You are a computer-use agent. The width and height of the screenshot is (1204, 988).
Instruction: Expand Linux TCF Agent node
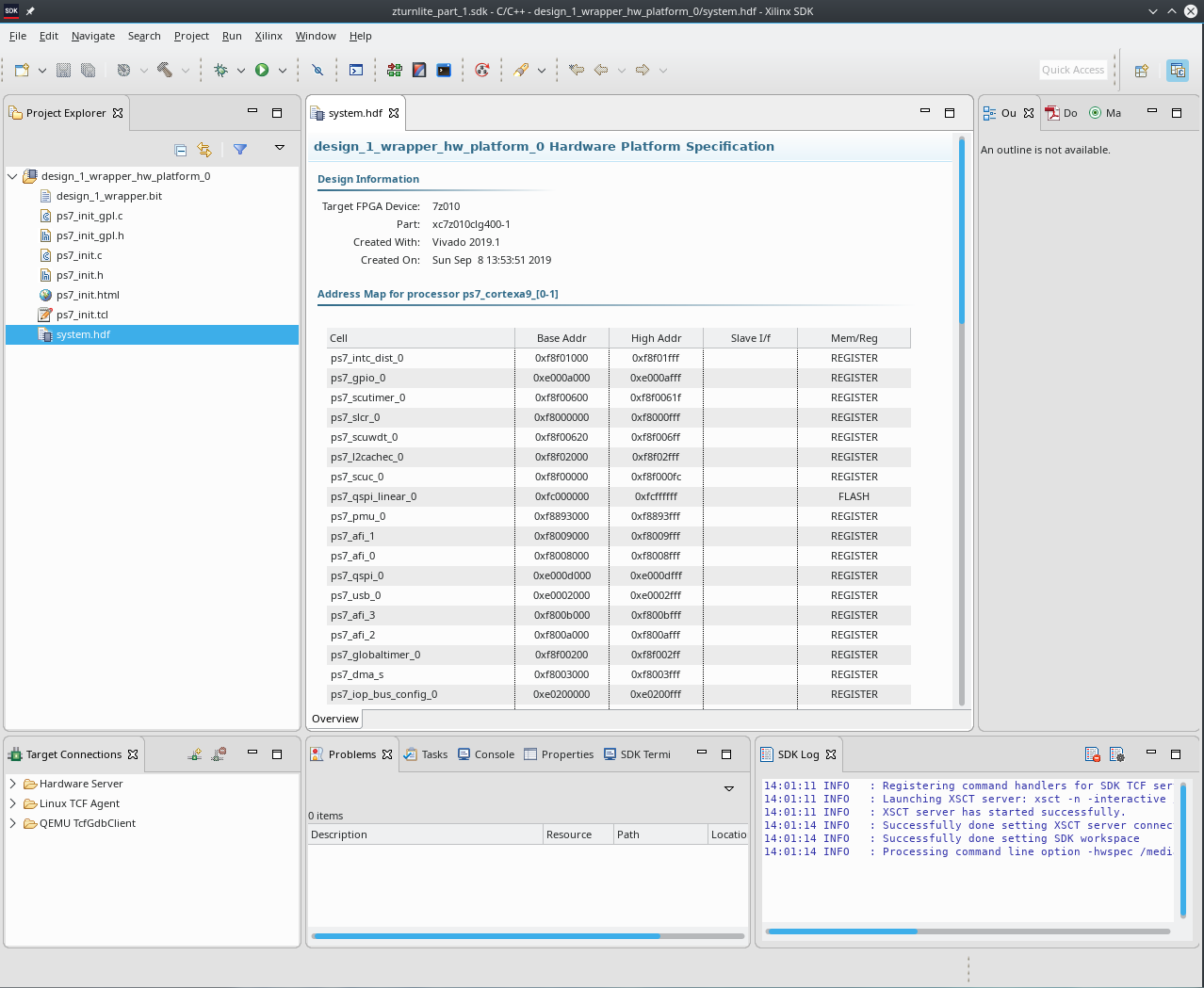[x=12, y=803]
